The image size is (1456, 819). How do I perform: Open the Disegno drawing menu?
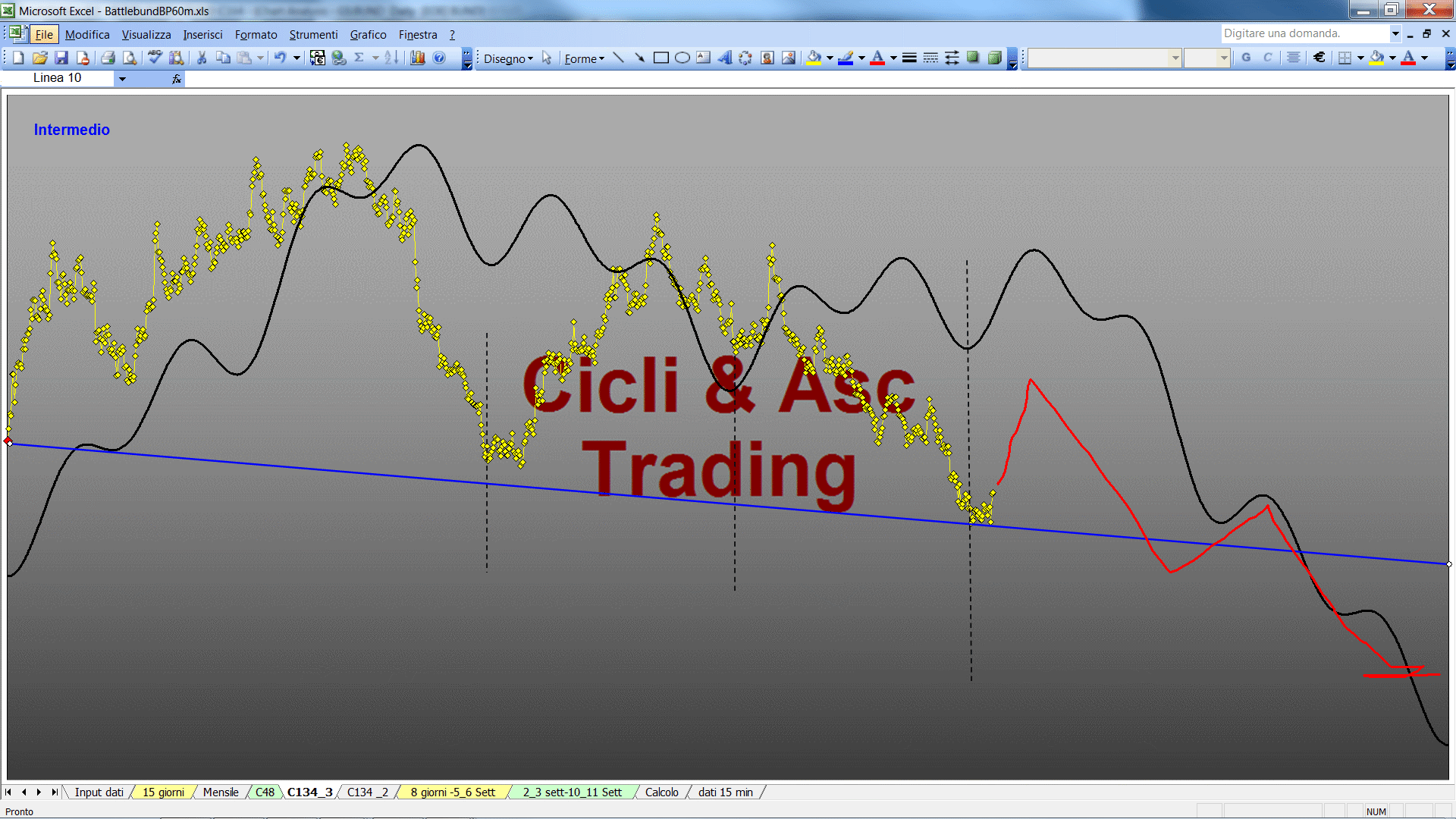508,58
